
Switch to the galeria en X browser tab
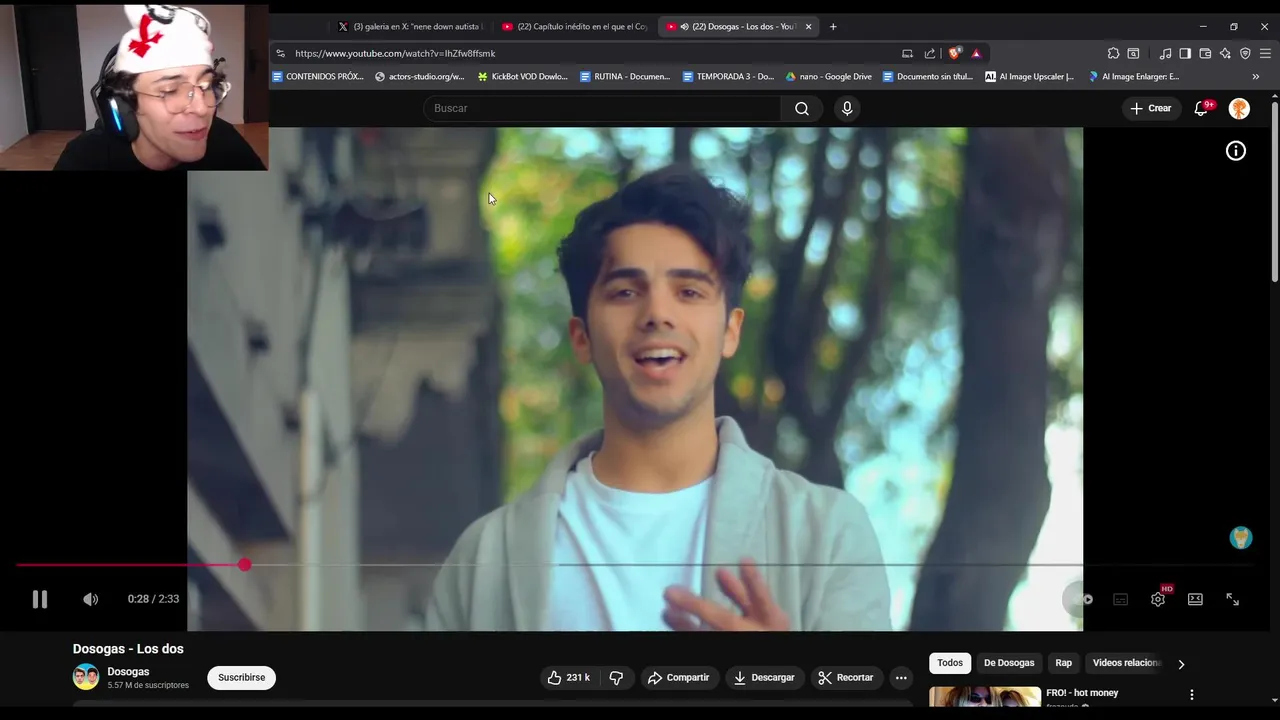(x=410, y=27)
